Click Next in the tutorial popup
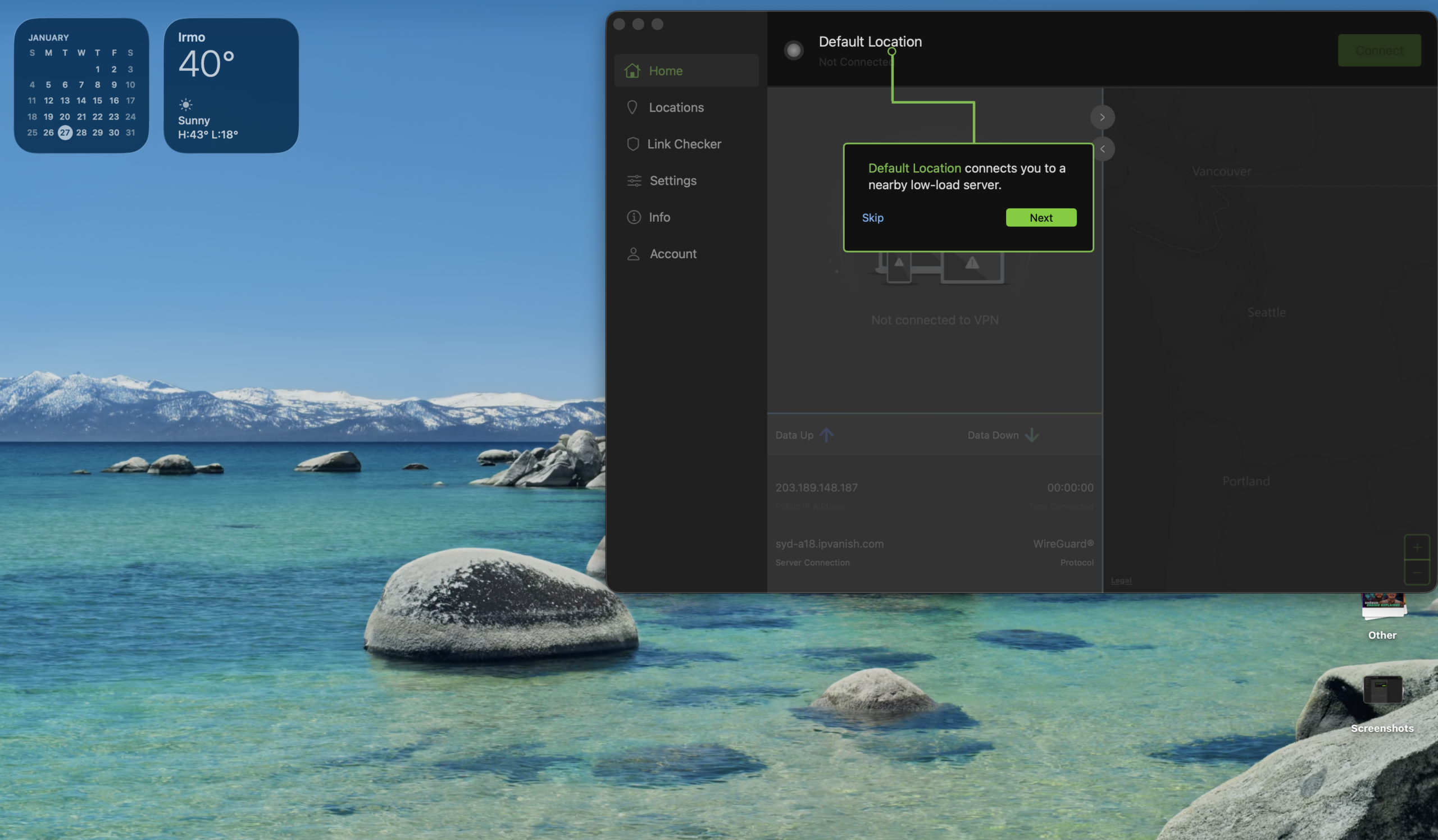Viewport: 1438px width, 840px height. [1041, 217]
